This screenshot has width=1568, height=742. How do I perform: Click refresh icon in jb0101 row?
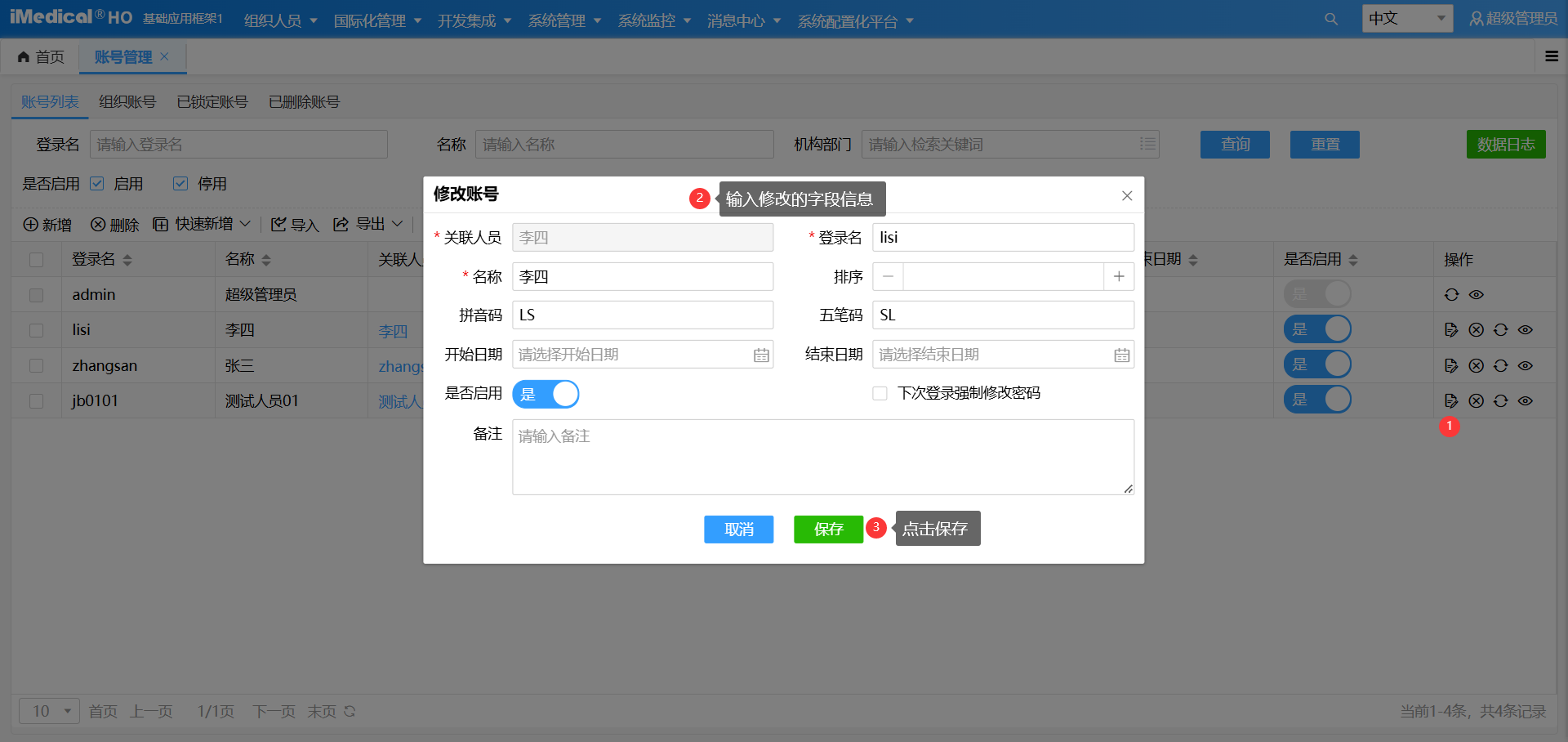1500,400
